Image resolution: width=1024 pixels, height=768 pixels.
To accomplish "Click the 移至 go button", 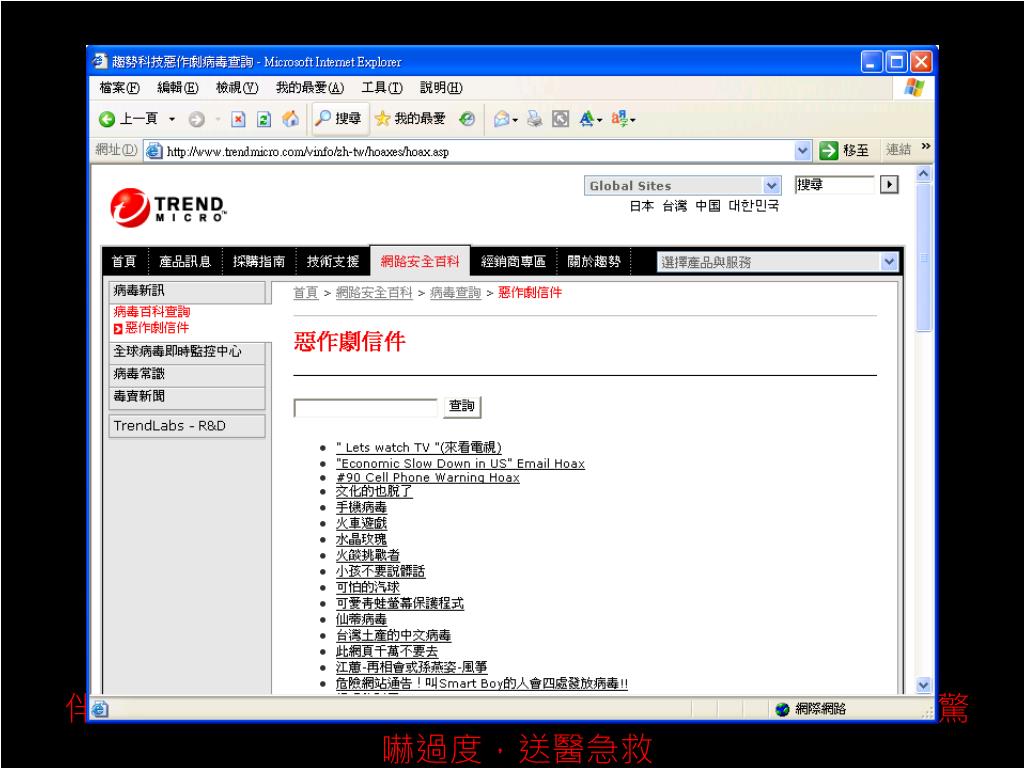I will click(x=844, y=151).
